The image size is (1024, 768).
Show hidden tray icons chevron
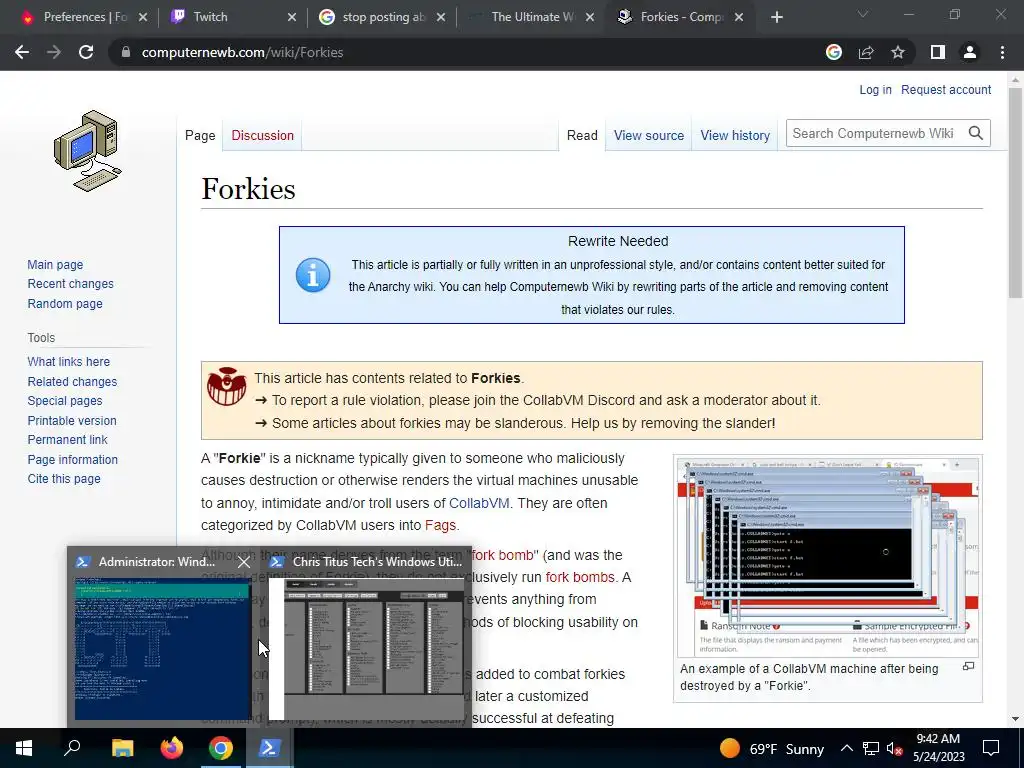pos(846,748)
